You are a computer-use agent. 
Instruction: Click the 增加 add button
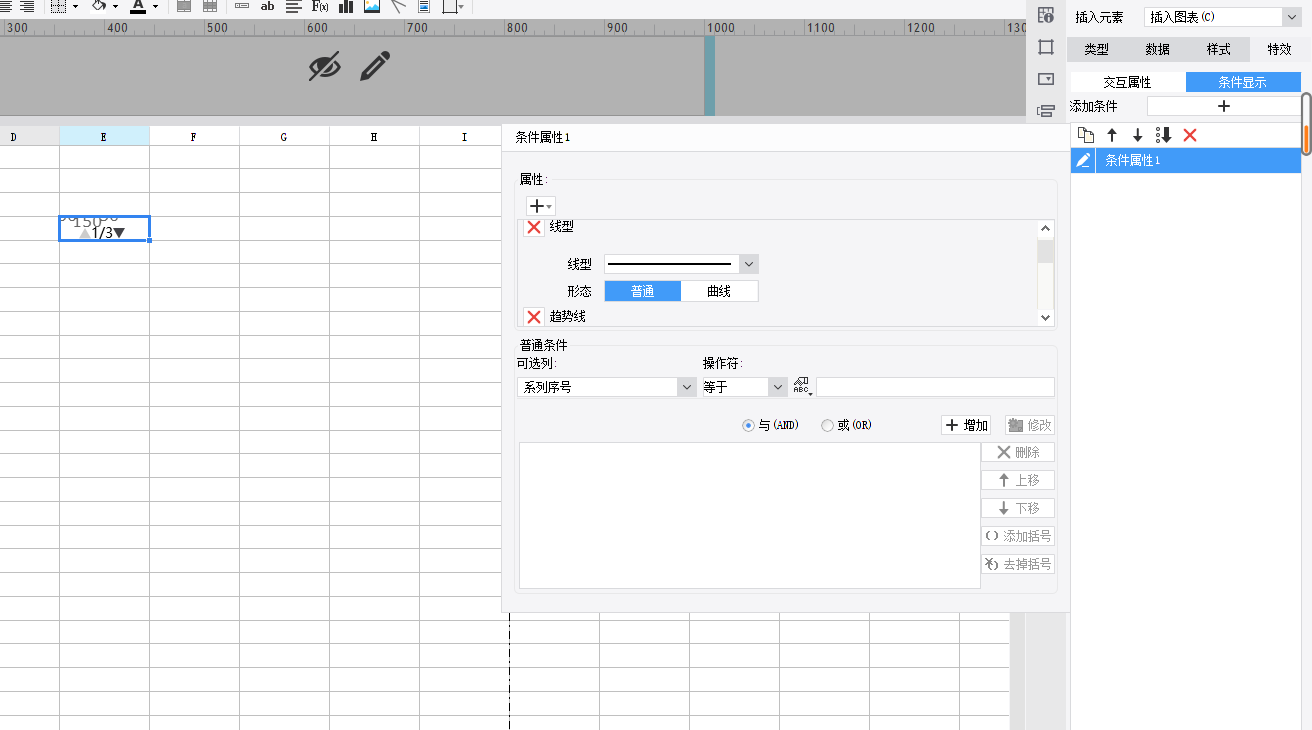(x=966, y=425)
